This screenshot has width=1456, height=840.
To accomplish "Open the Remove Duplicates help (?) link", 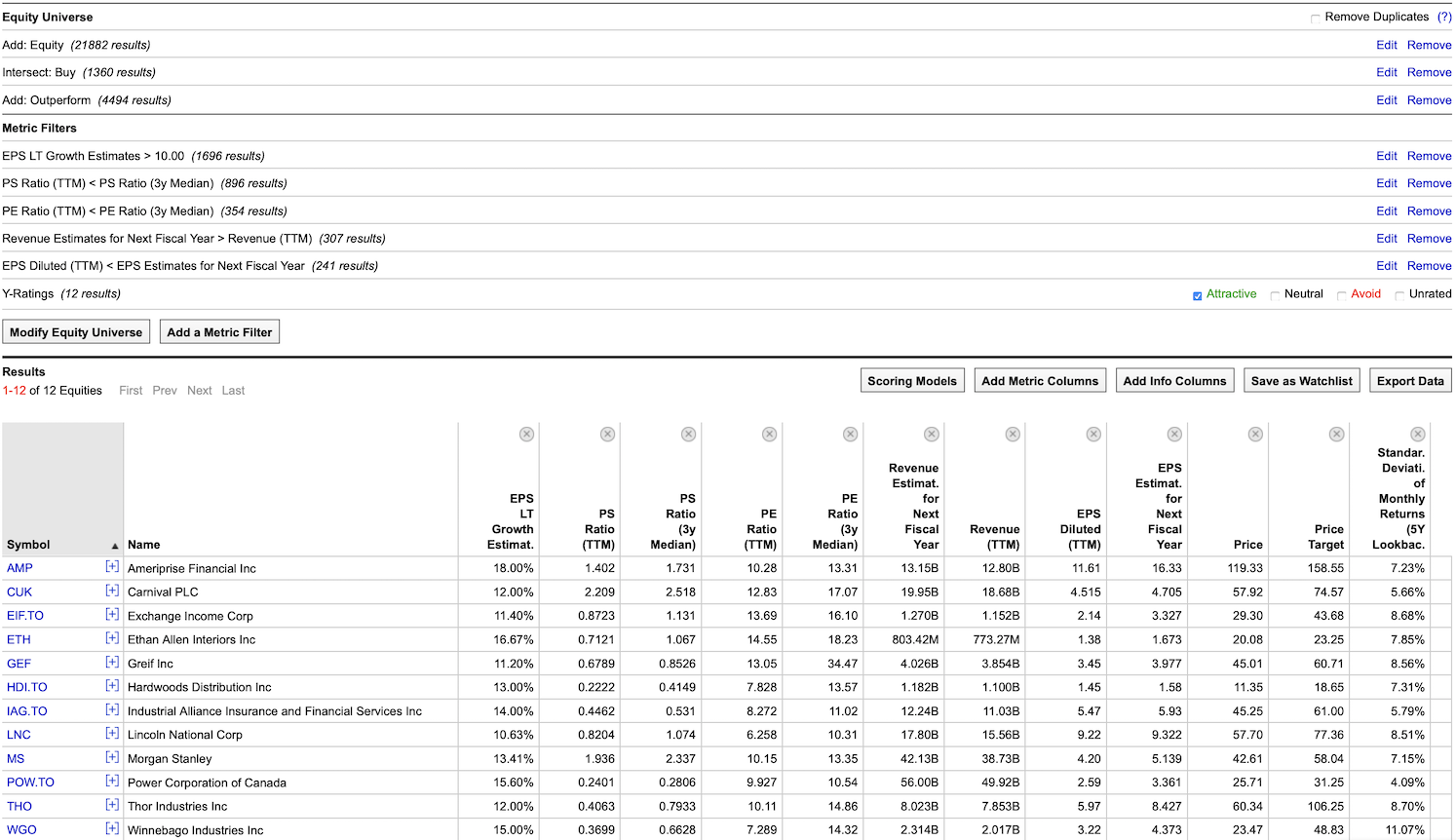I will click(x=1444, y=17).
